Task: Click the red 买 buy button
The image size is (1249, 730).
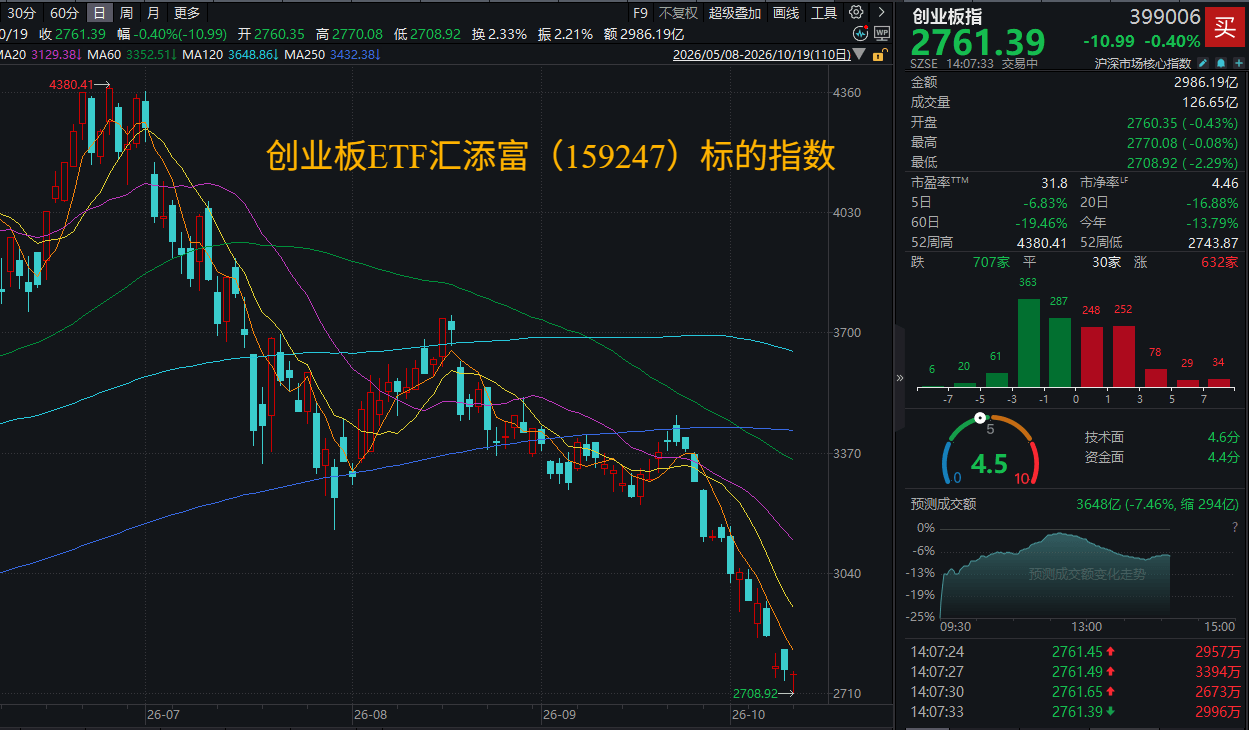Action: point(1224,28)
